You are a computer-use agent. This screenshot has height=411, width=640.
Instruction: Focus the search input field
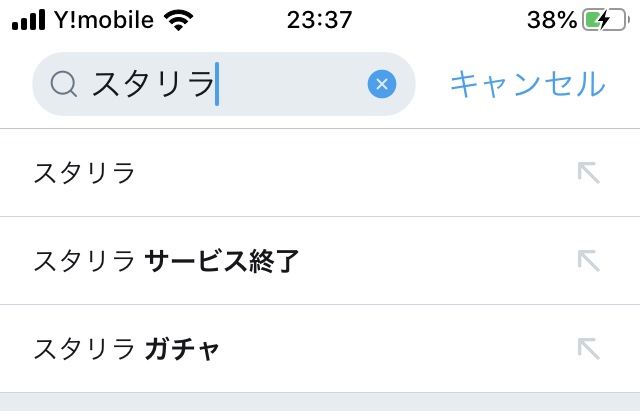tap(290, 84)
